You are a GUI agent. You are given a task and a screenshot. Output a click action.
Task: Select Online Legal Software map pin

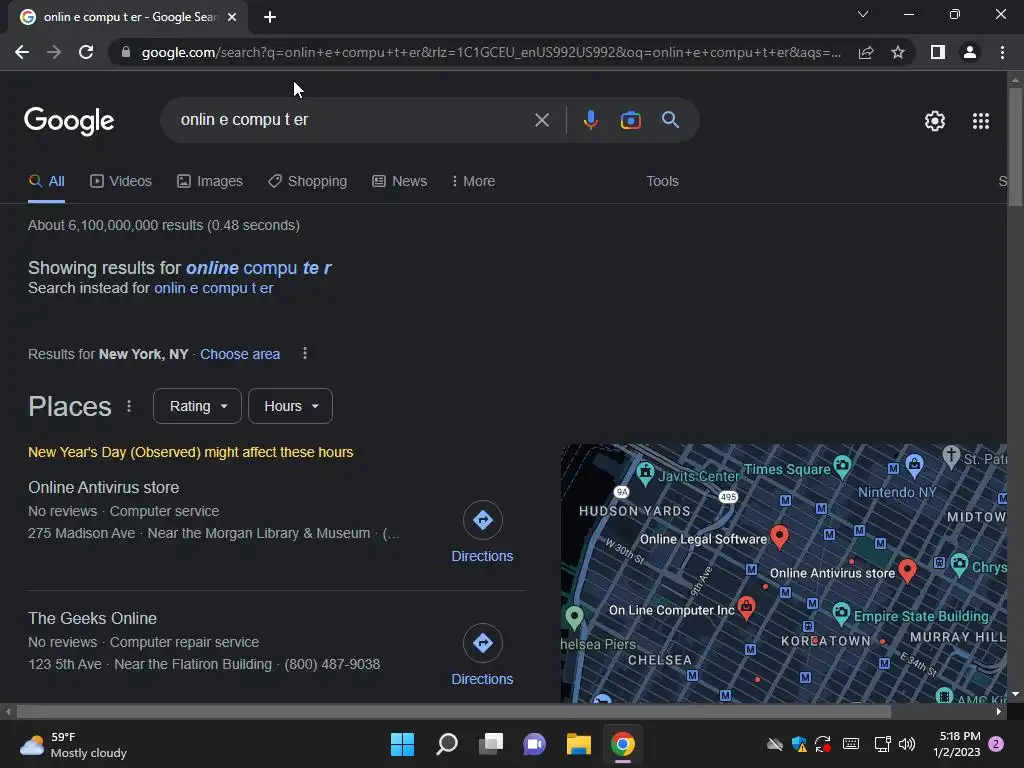[779, 536]
